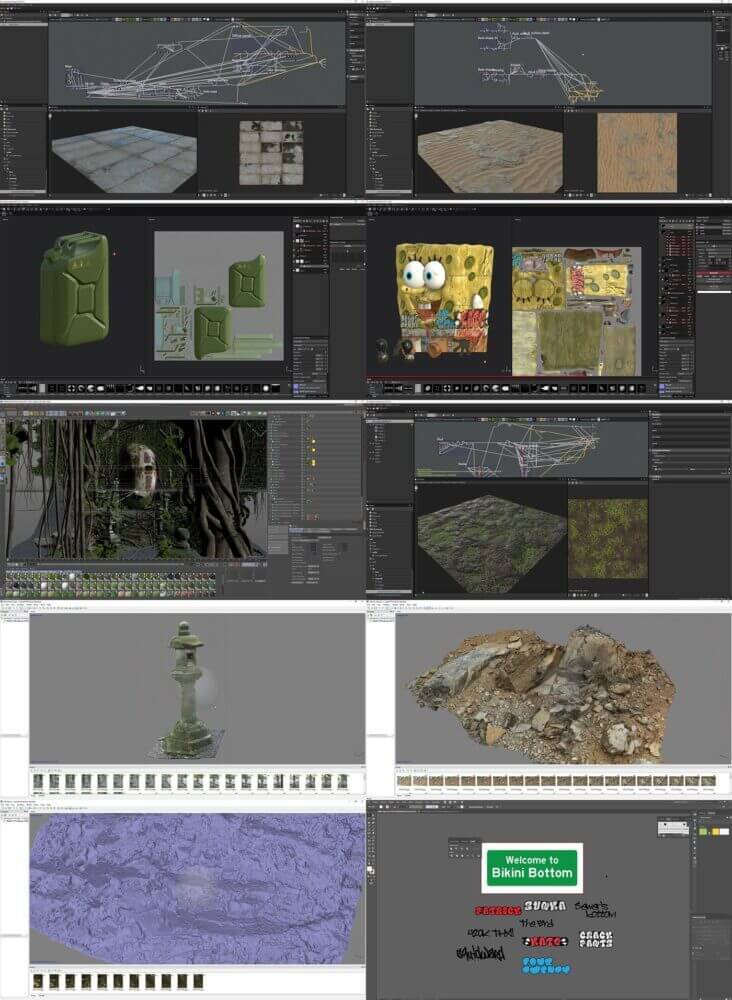The height and width of the screenshot is (1000, 732).
Task: Toggle visibility of the top layer in the jerrycan layer stack
Action: click(x=296, y=227)
